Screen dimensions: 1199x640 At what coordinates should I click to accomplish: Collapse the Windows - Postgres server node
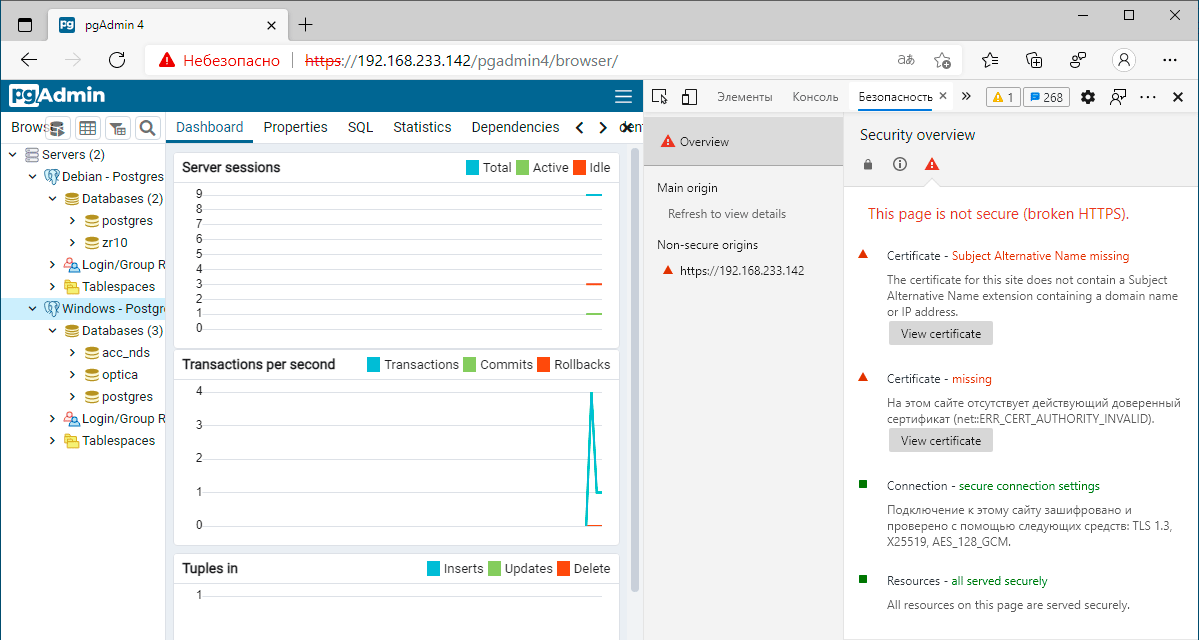[x=32, y=309]
